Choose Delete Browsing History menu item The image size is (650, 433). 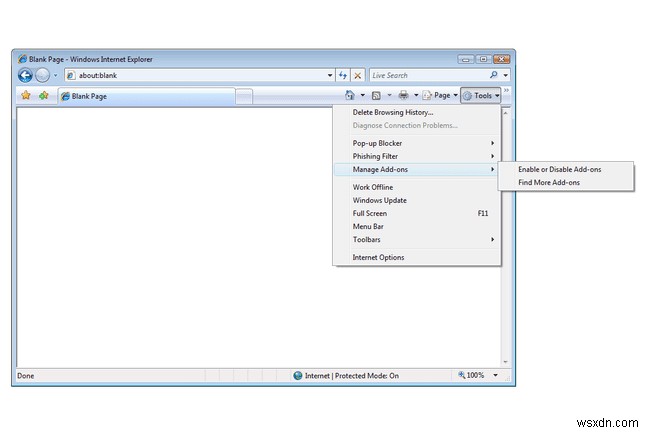click(x=417, y=112)
